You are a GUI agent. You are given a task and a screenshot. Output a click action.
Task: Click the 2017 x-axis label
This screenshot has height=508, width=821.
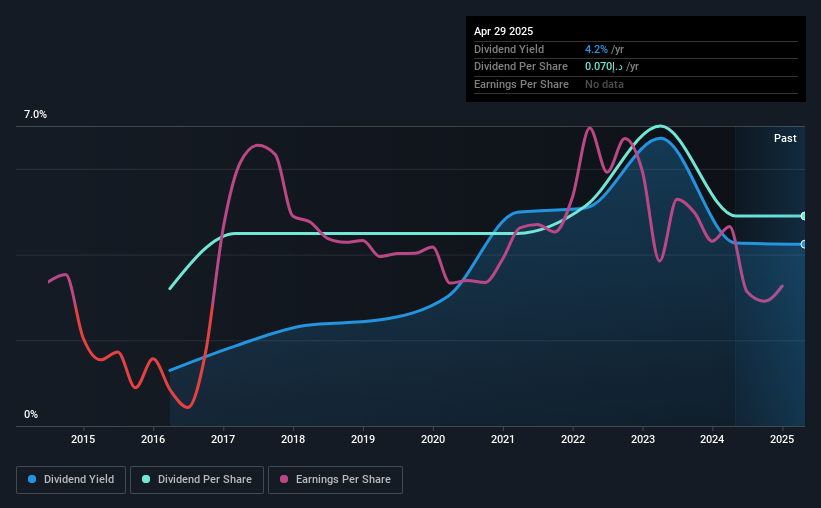coord(223,439)
